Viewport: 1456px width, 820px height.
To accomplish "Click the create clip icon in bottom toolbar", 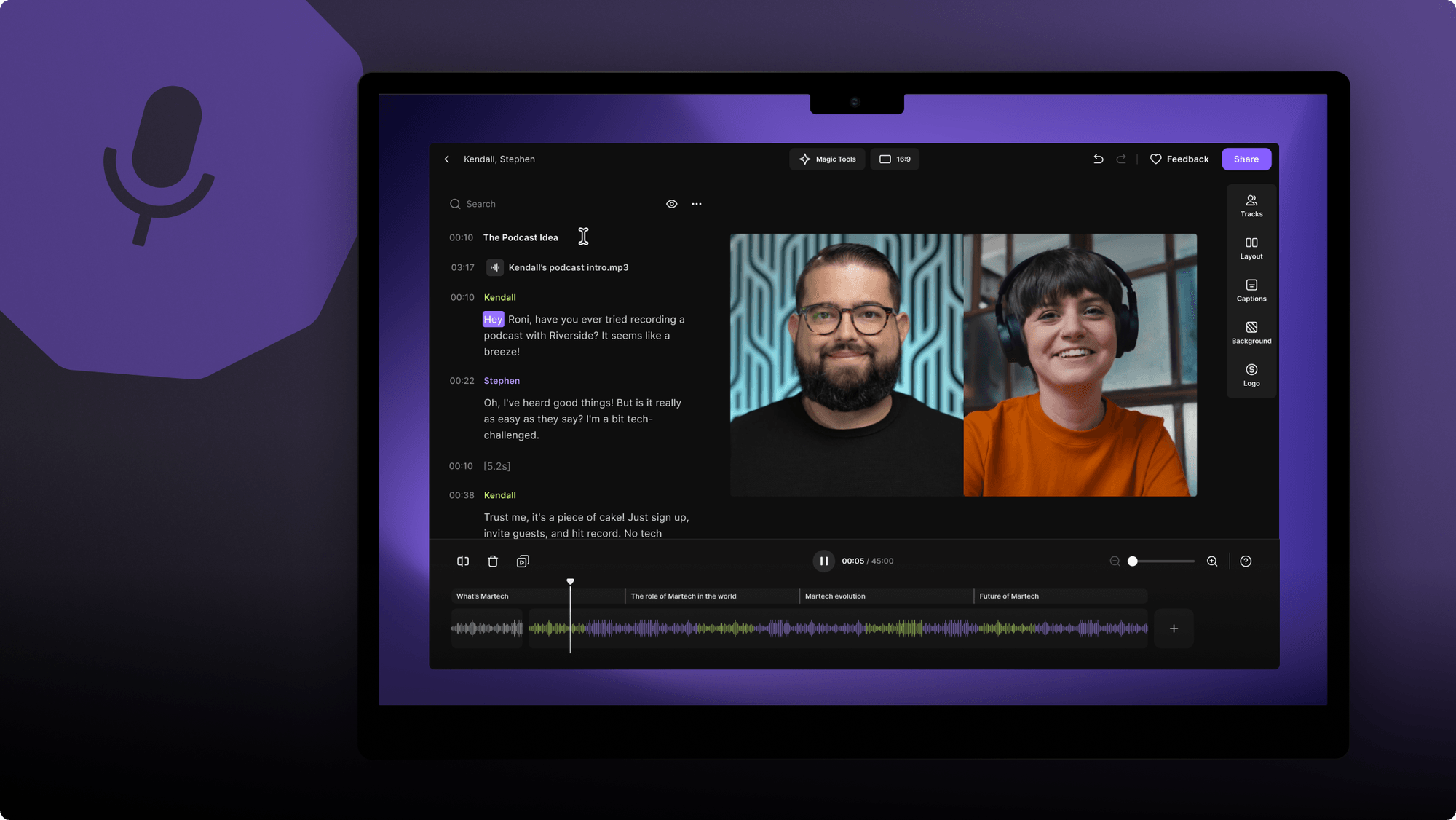I will (523, 561).
